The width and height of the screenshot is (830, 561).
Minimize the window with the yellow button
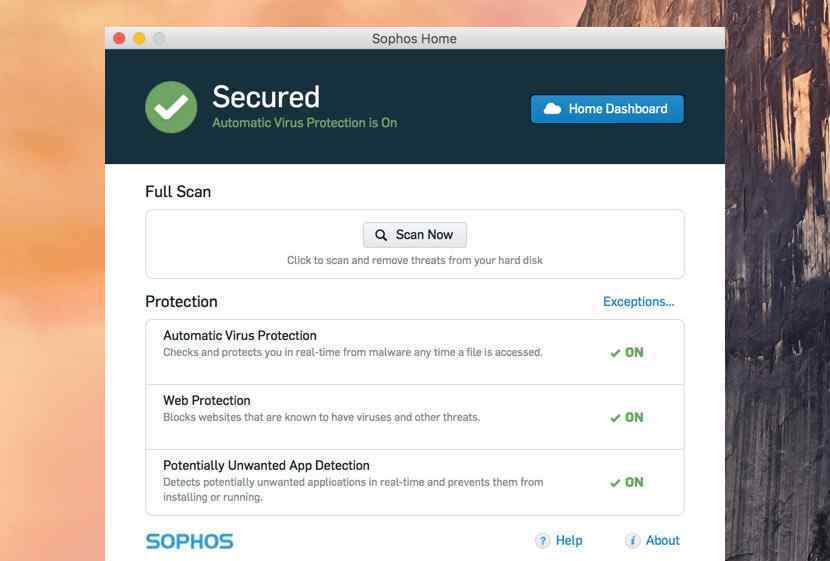tap(139, 39)
